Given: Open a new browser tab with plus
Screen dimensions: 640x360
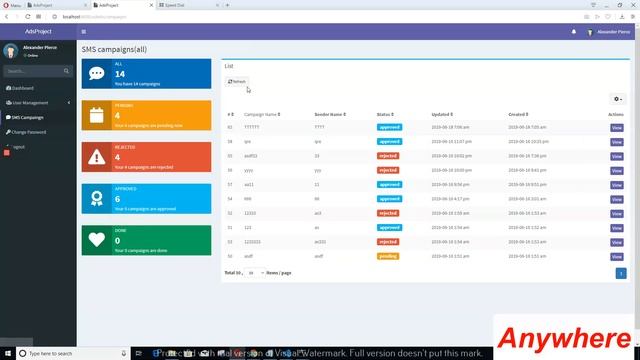Looking at the screenshot, I should click(227, 5).
